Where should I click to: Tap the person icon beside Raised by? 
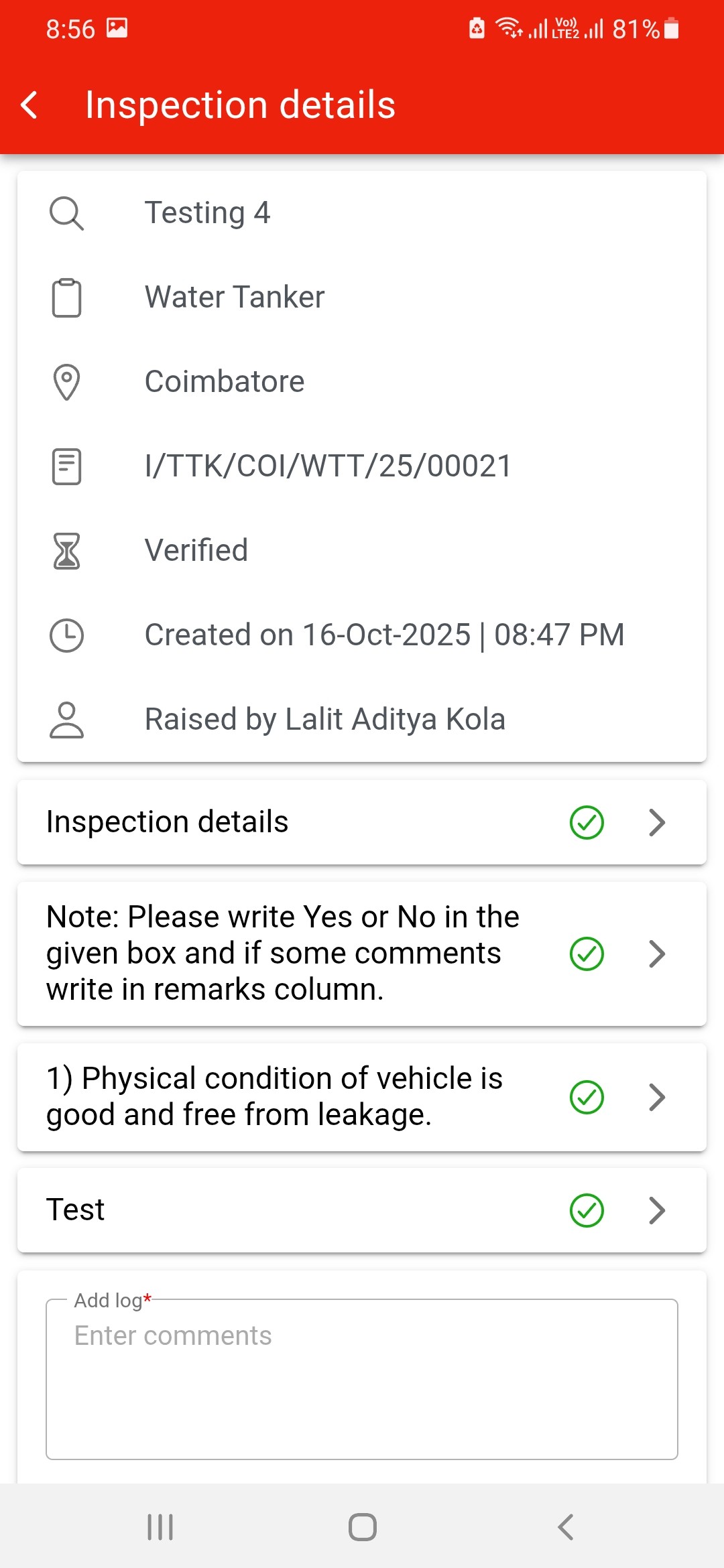click(x=66, y=720)
